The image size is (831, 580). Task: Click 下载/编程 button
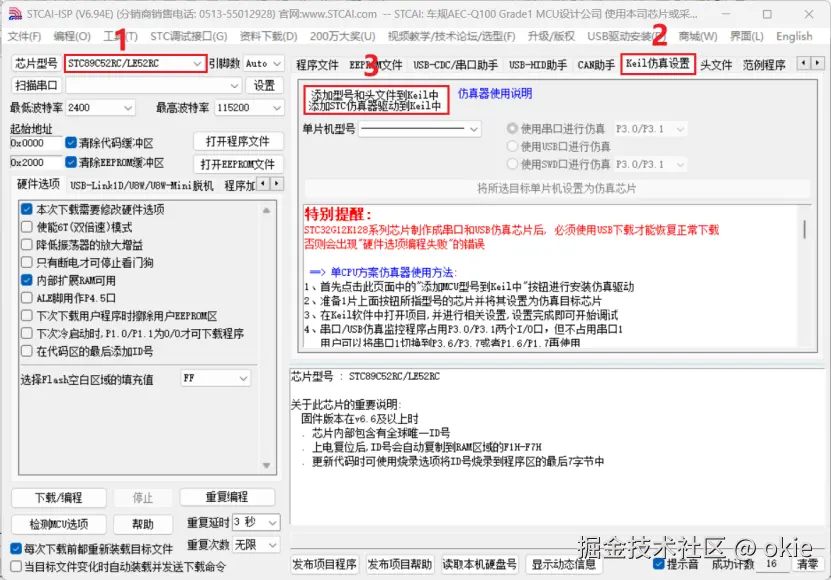coord(59,498)
